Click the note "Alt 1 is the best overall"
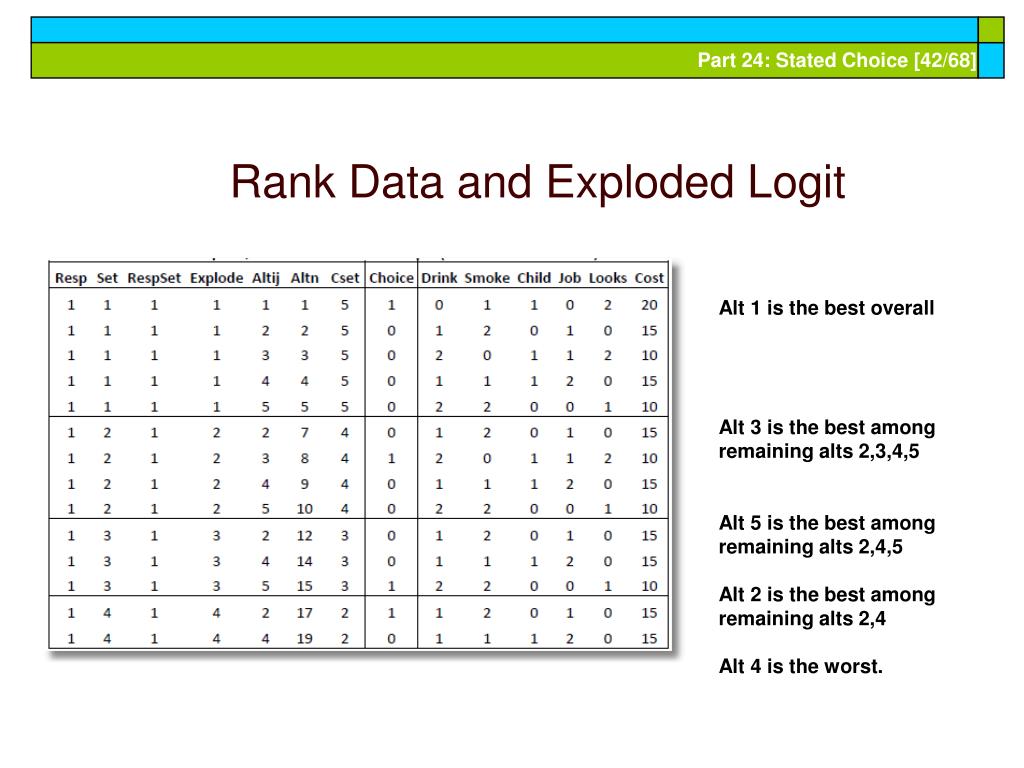Viewport: 1024px width, 768px height. (826, 308)
